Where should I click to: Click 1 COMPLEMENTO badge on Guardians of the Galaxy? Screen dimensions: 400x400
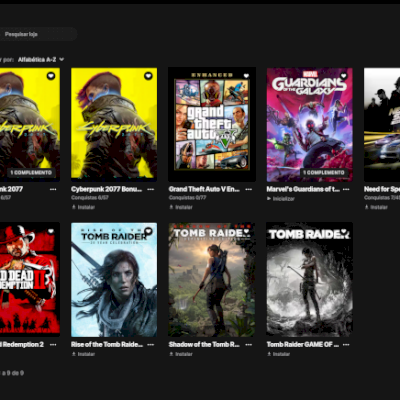[324, 173]
